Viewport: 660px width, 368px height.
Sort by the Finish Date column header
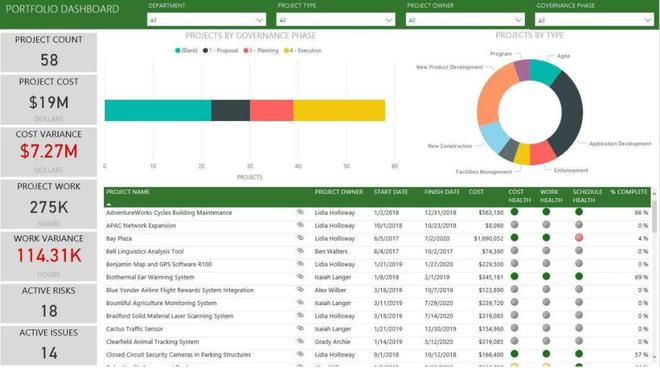pyautogui.click(x=442, y=192)
